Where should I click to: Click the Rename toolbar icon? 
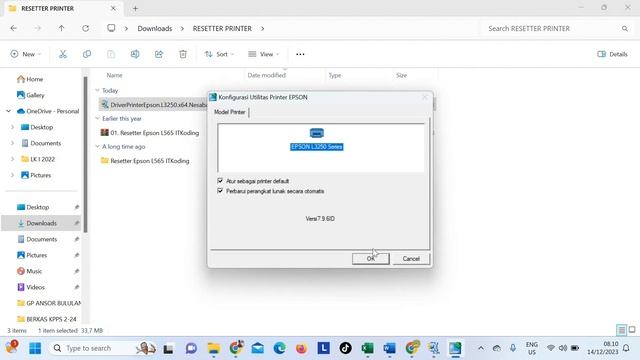tap(135, 54)
